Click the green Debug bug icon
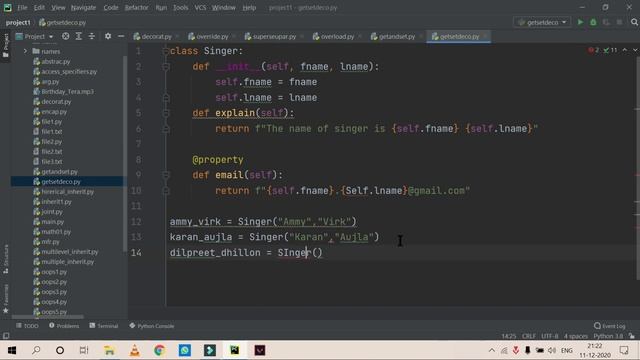The image size is (640, 360). 593,22
